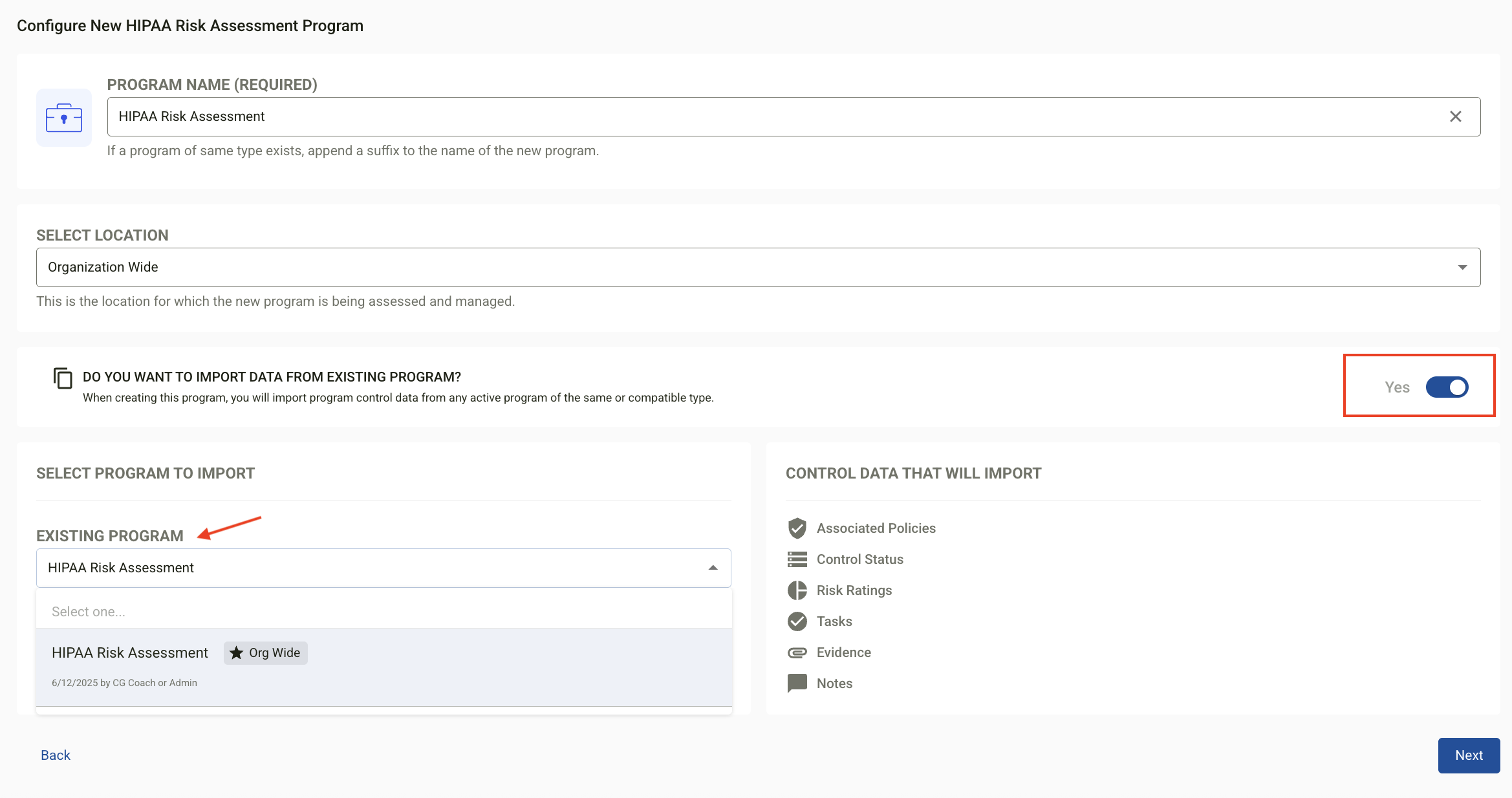Viewport: 1512px width, 798px height.
Task: Click the Notes speech bubble icon
Action: tap(797, 683)
